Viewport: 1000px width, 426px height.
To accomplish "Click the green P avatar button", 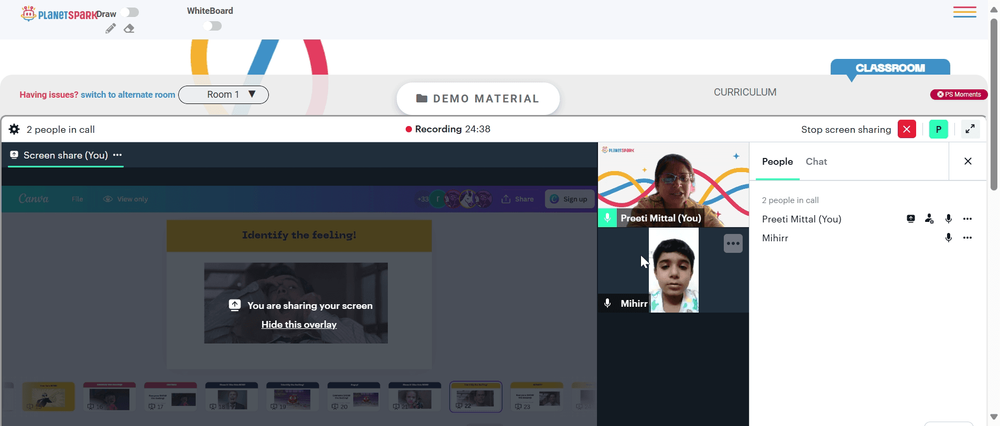I will tap(938, 129).
